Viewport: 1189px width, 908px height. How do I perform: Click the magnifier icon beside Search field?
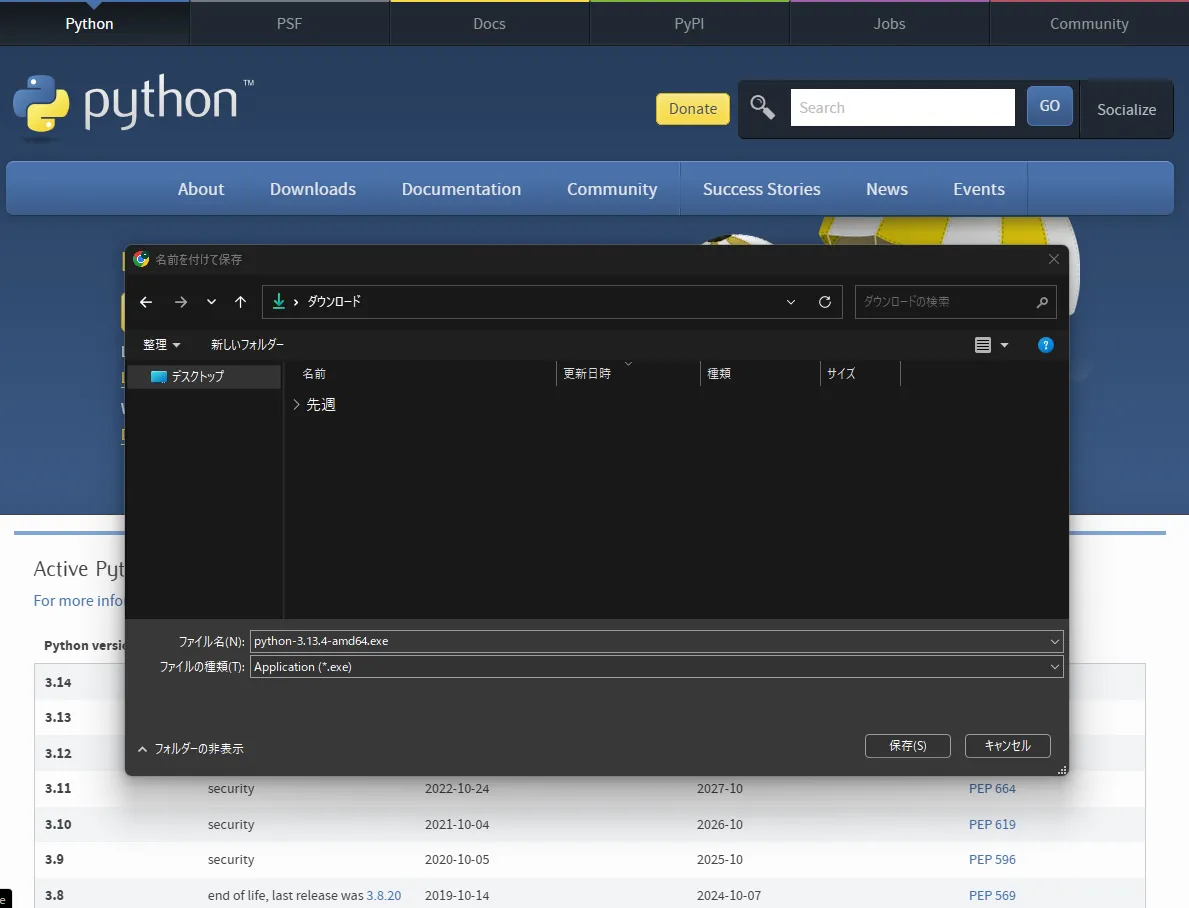click(x=763, y=108)
